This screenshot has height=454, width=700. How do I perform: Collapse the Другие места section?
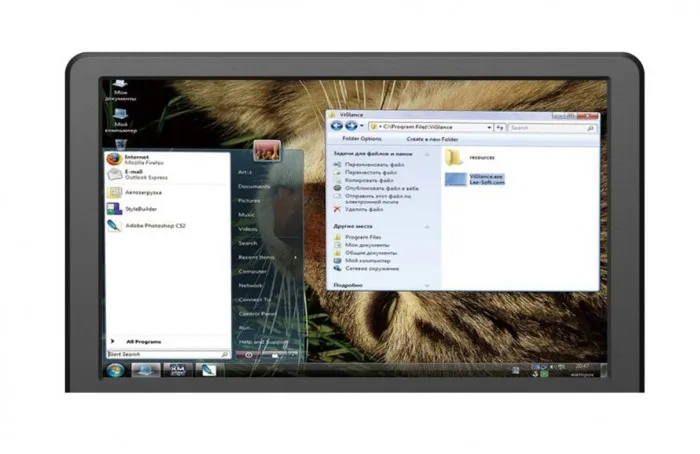tap(427, 227)
